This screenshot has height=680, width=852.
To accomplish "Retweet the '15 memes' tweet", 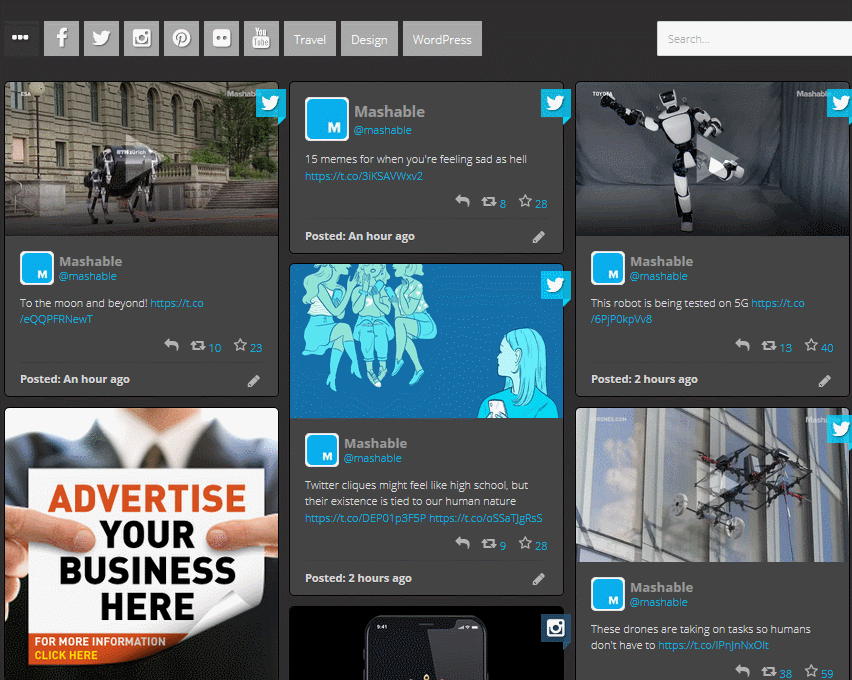I will coord(489,202).
